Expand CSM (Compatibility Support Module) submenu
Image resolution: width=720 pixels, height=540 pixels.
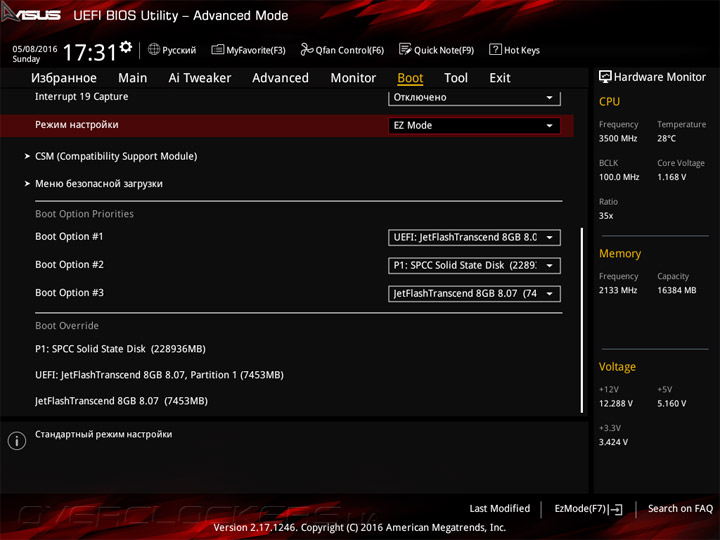pos(116,157)
